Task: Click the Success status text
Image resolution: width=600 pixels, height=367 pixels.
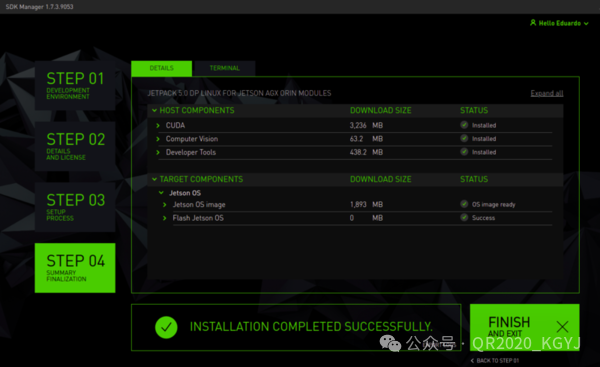Action: point(483,218)
